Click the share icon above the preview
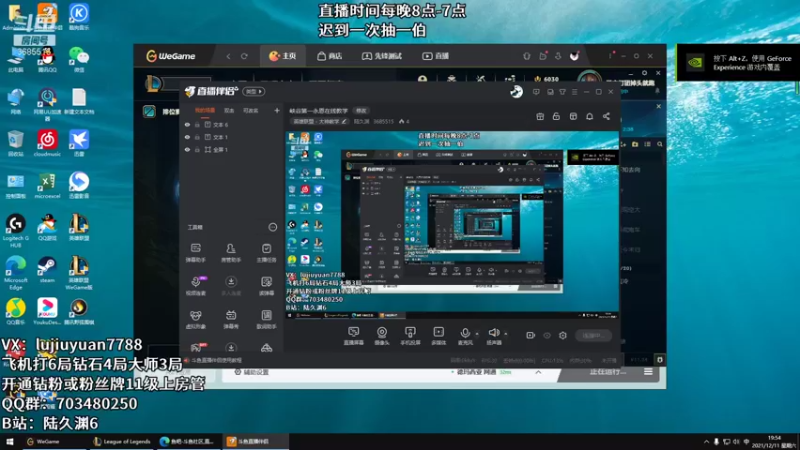 (606, 116)
